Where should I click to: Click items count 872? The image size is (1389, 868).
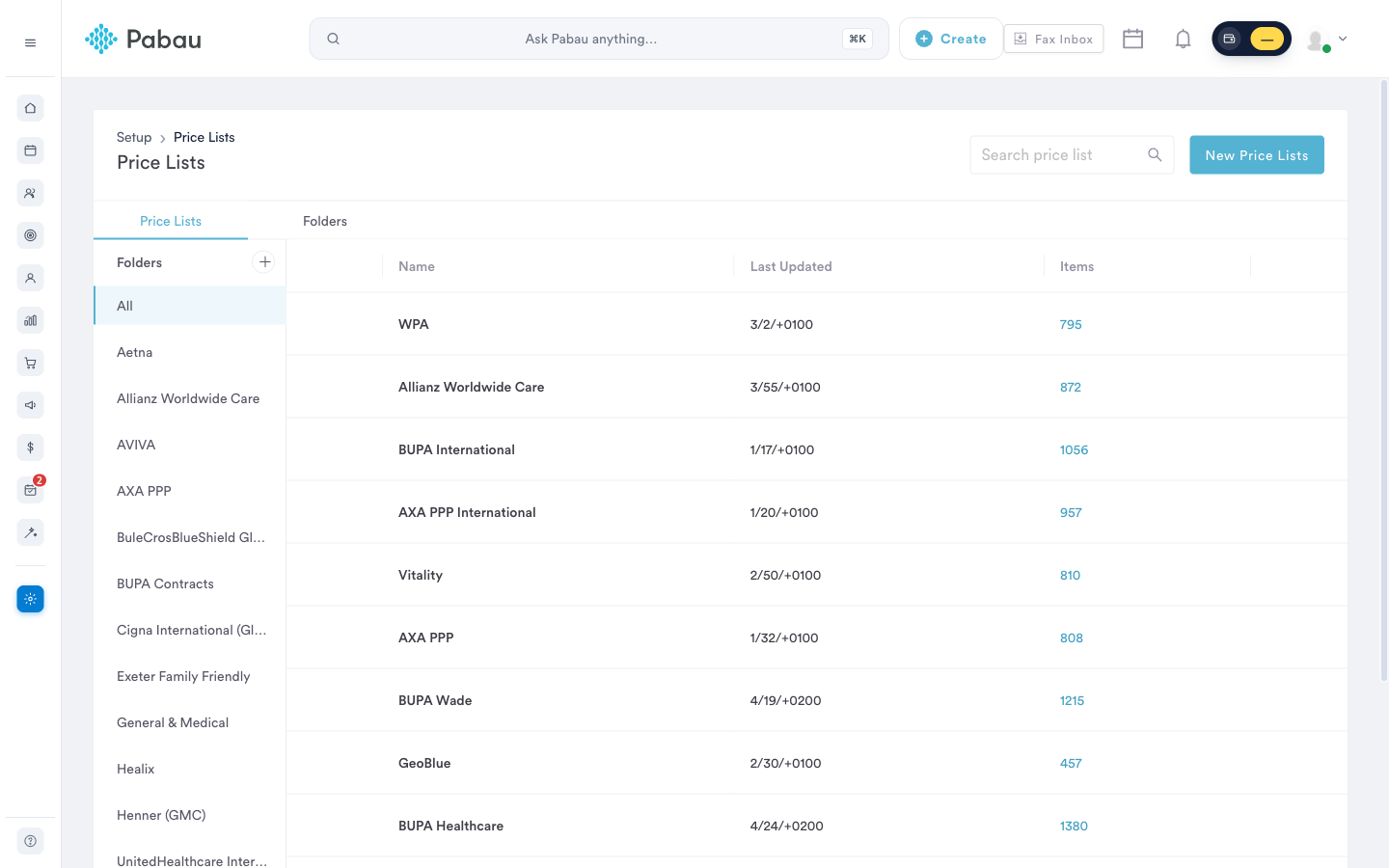(x=1071, y=387)
